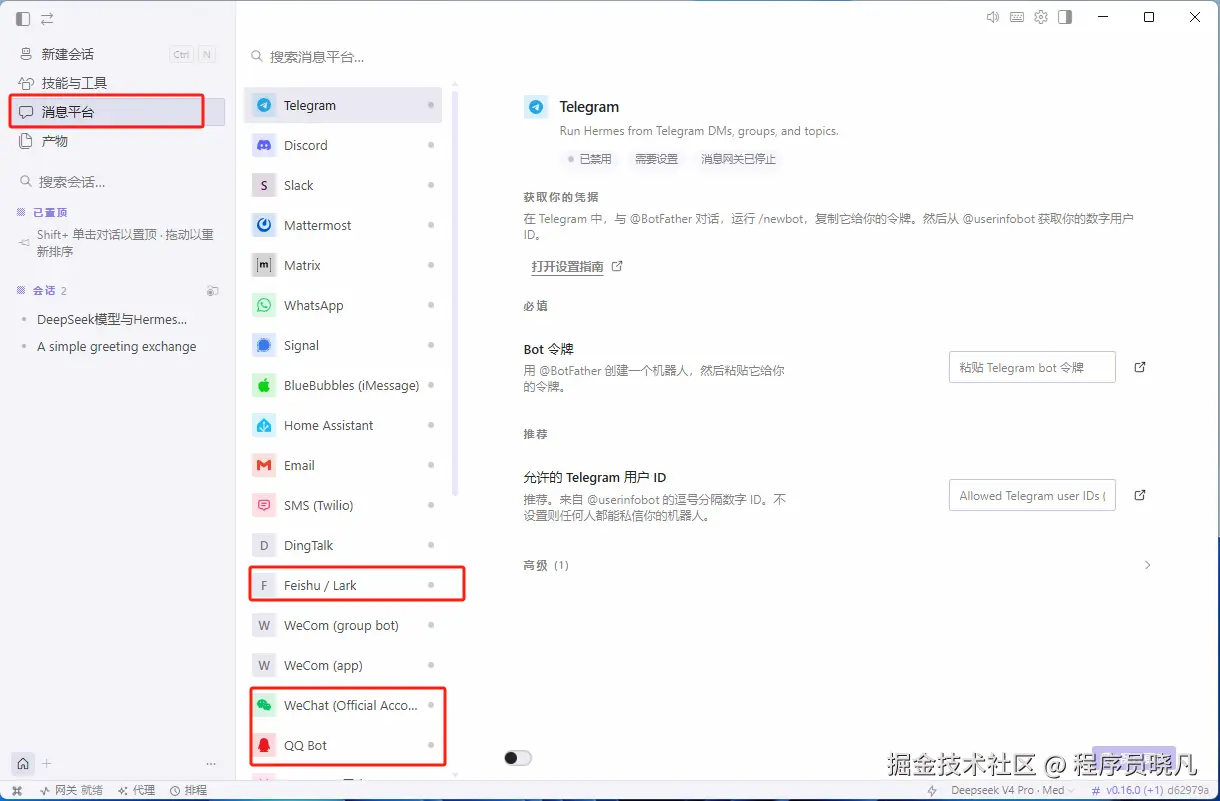
Task: Click the platform list vertical scrollbar
Action: coord(455,295)
